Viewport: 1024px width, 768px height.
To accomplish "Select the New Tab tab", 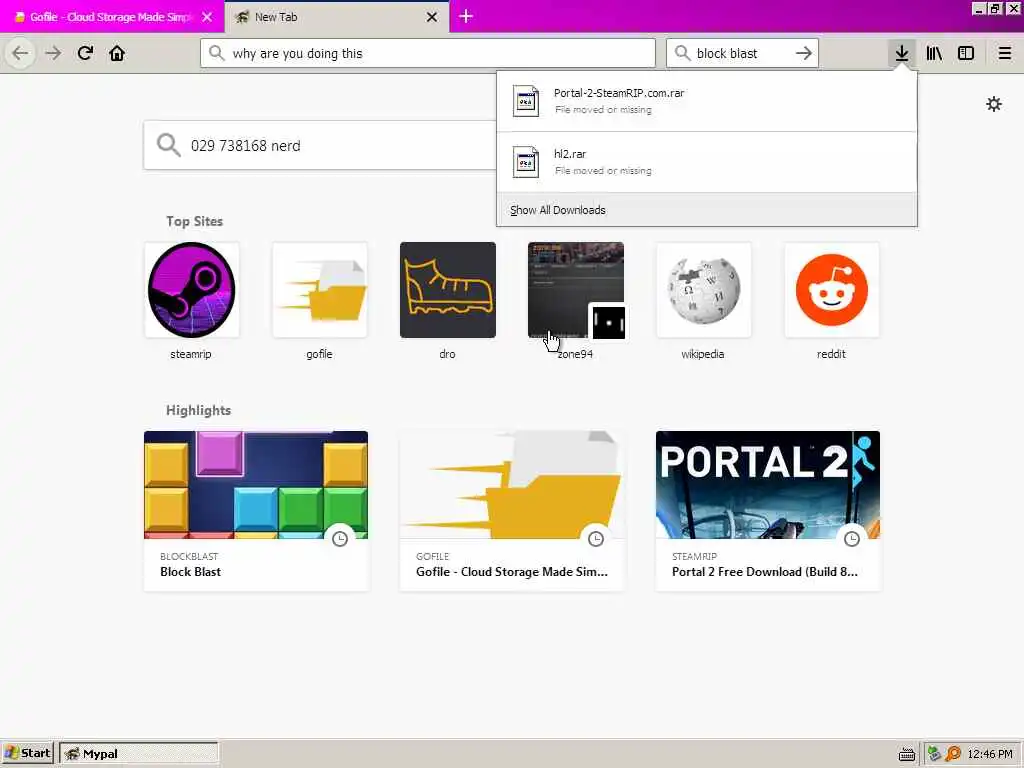I will click(x=337, y=17).
